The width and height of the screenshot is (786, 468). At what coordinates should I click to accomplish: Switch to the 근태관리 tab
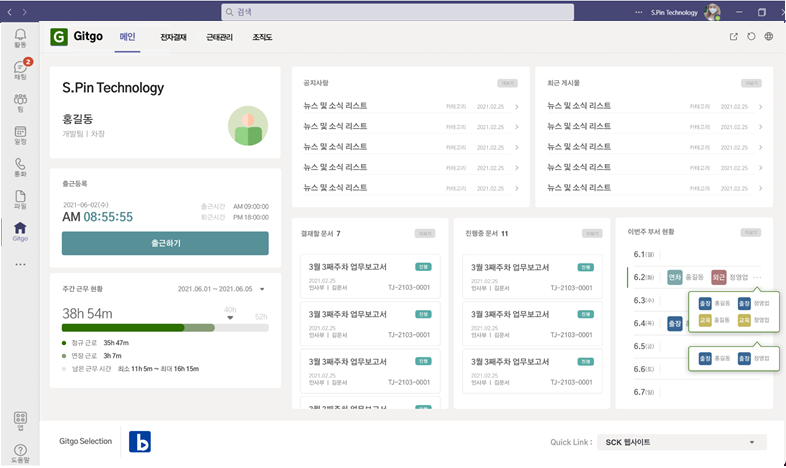[x=219, y=37]
